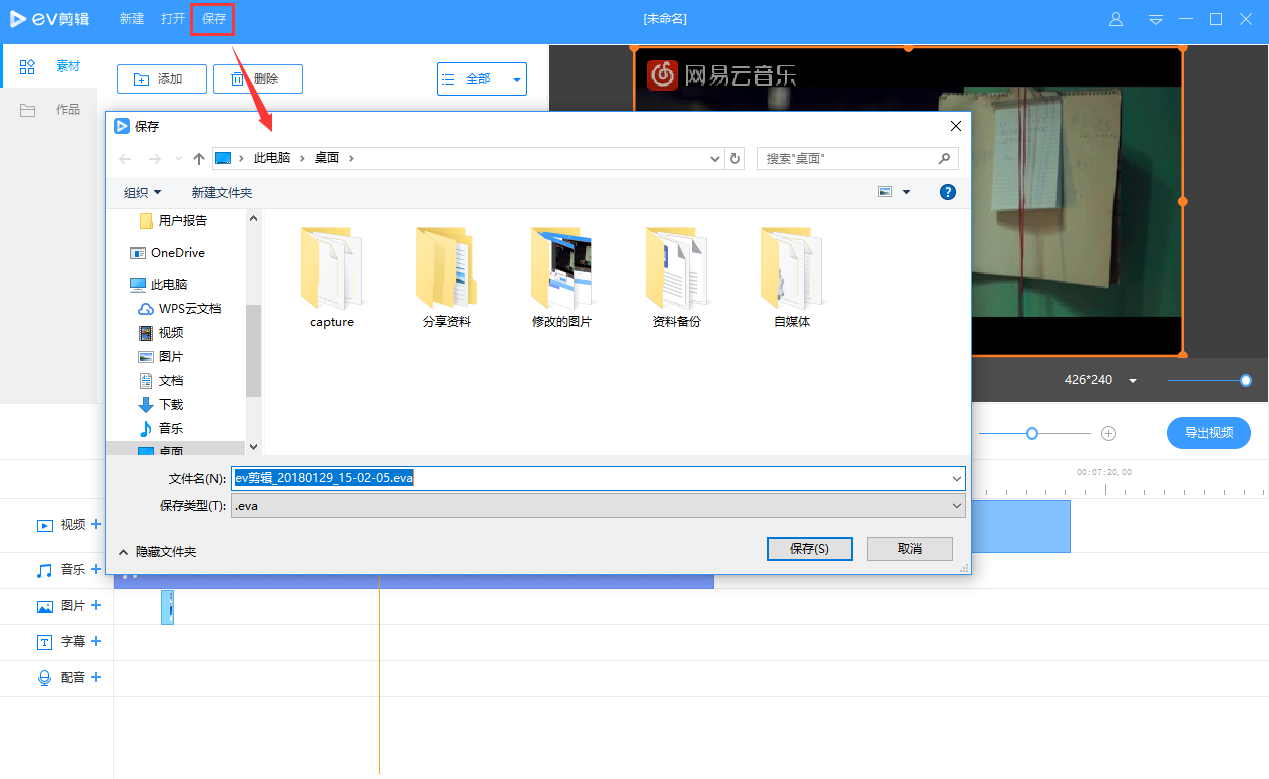Add voiceover using the 配音 microphone icon

(x=96, y=677)
